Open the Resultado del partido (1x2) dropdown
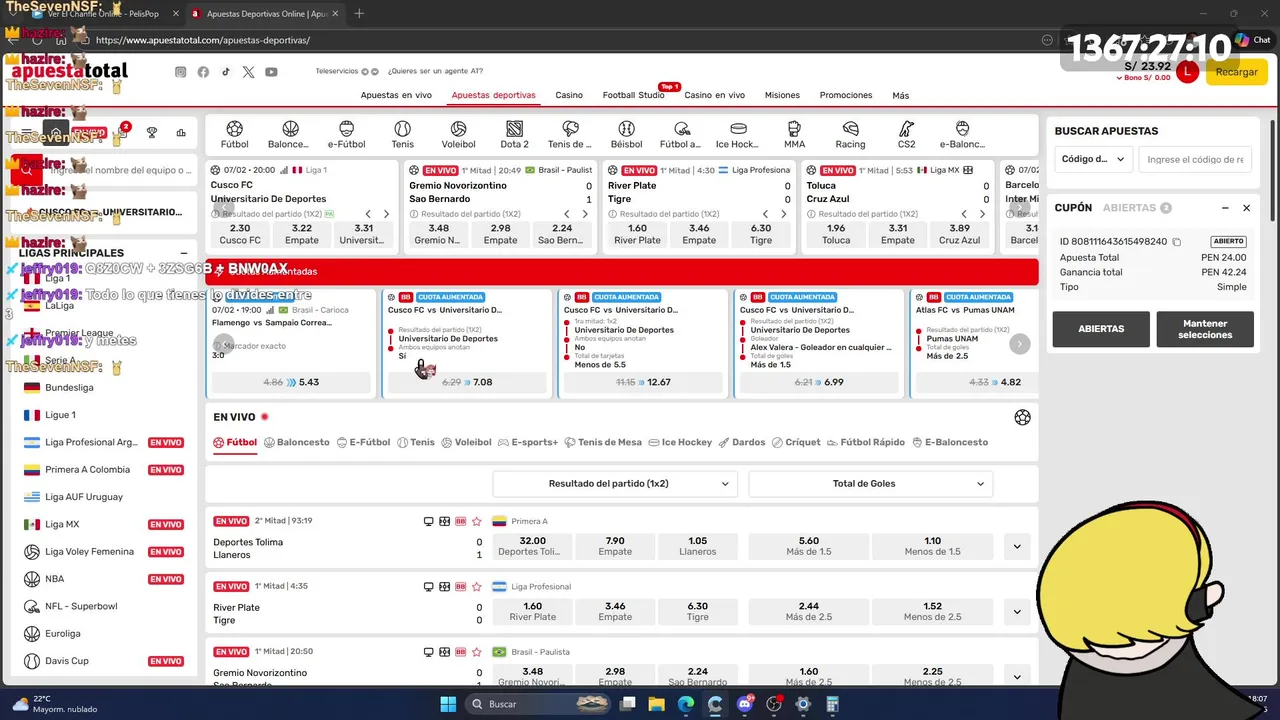Screen dimensions: 1280x720 coord(615,484)
